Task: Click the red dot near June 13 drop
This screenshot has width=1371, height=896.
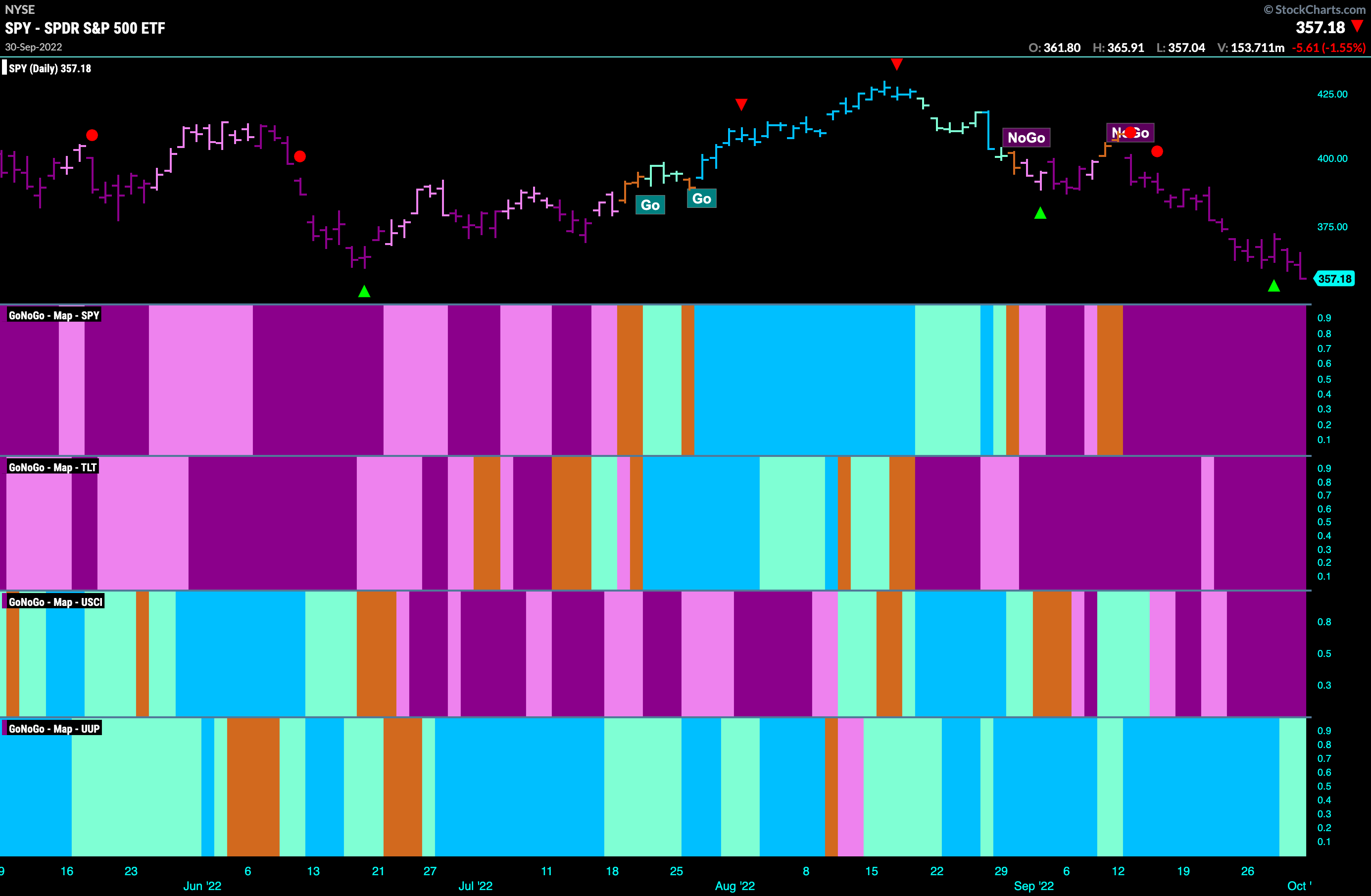Action: [x=300, y=156]
